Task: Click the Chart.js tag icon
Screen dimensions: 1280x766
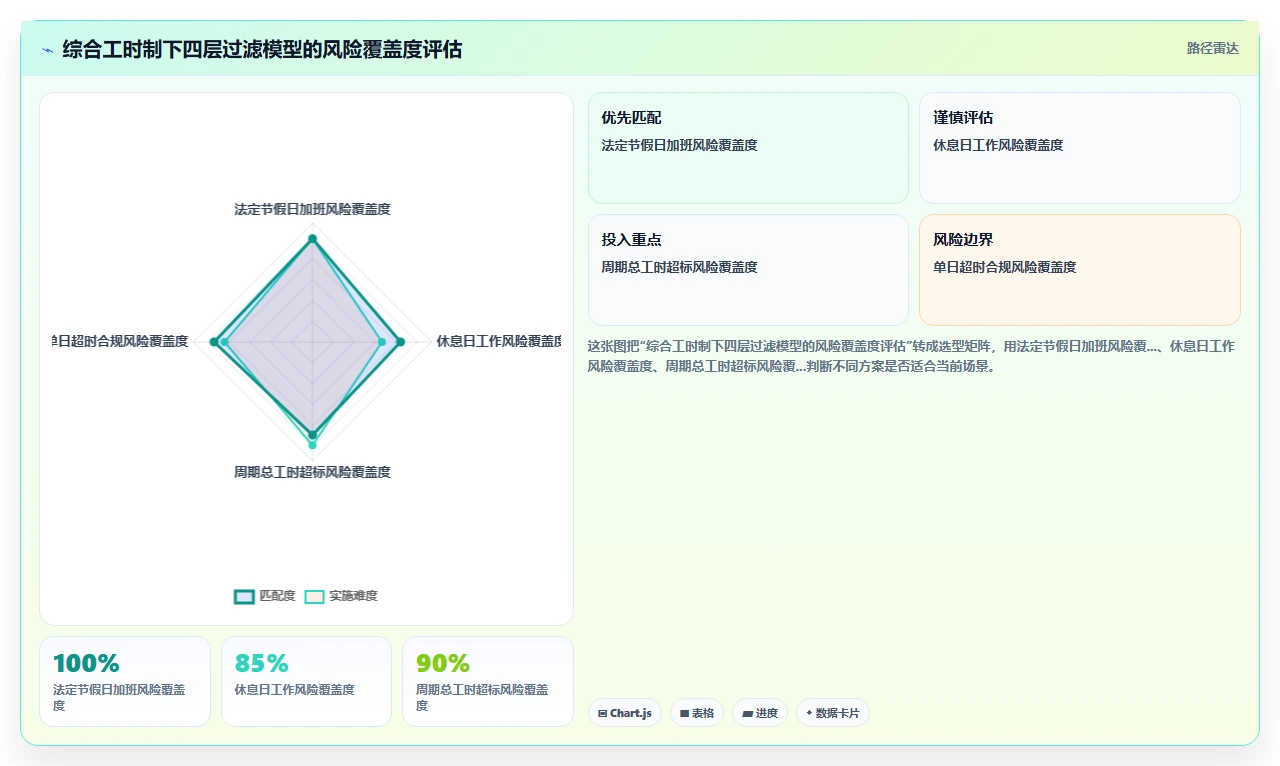Action: 602,713
